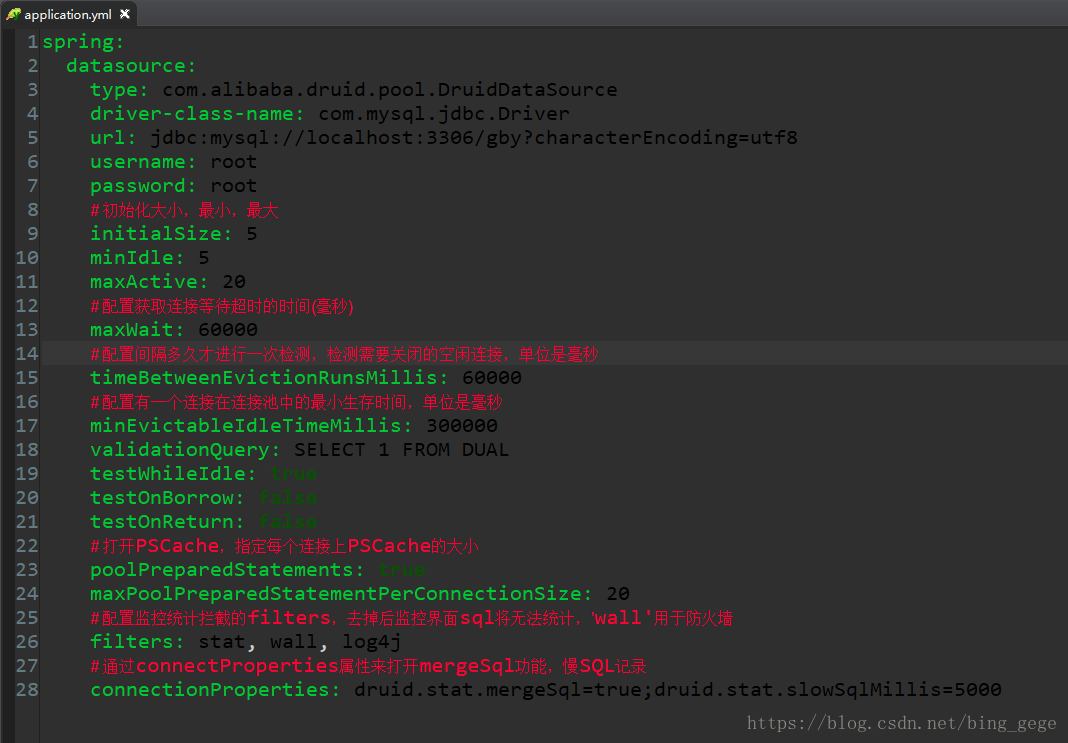Image resolution: width=1068 pixels, height=743 pixels.
Task: Click the '#初始化大小，最小，最大' comment
Action: point(184,210)
